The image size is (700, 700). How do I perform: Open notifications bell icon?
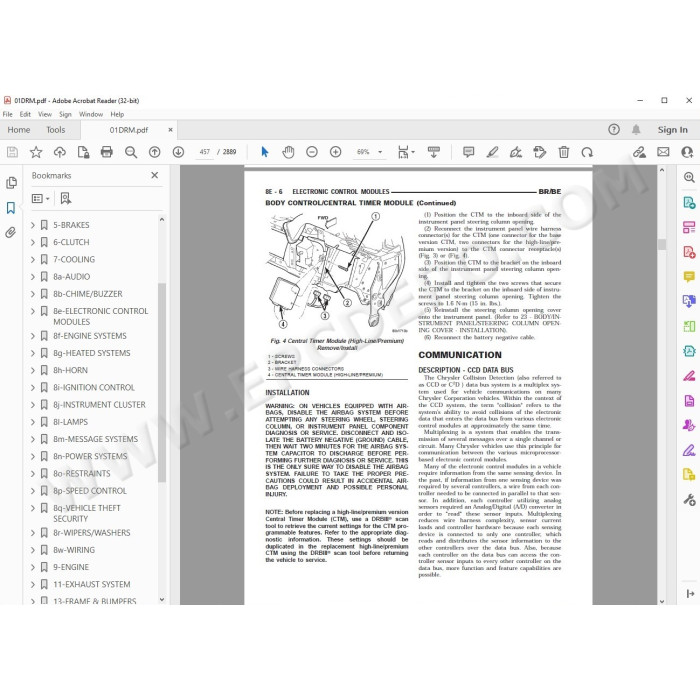(x=636, y=129)
